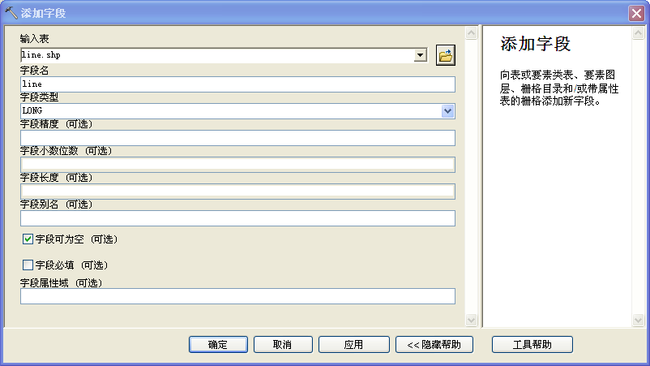The height and width of the screenshot is (366, 650).
Task: Click the 应用 button
Action: (354, 344)
